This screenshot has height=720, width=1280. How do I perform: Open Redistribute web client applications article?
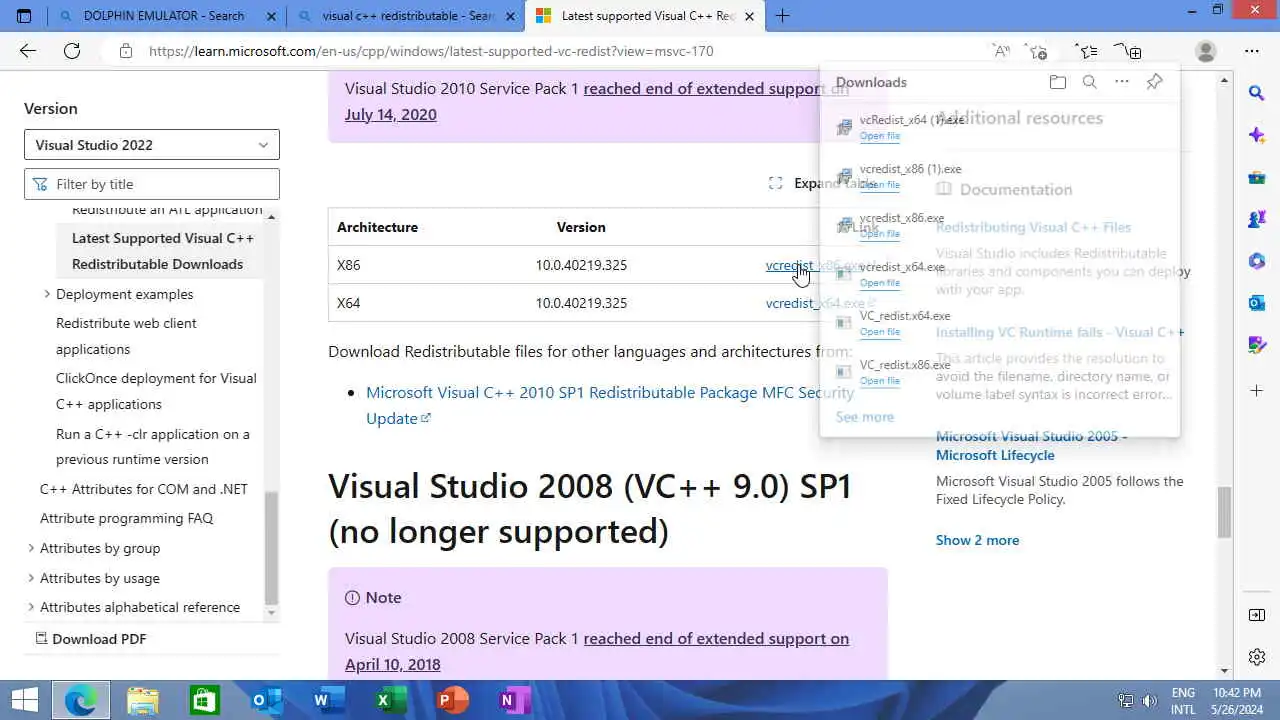coord(126,336)
